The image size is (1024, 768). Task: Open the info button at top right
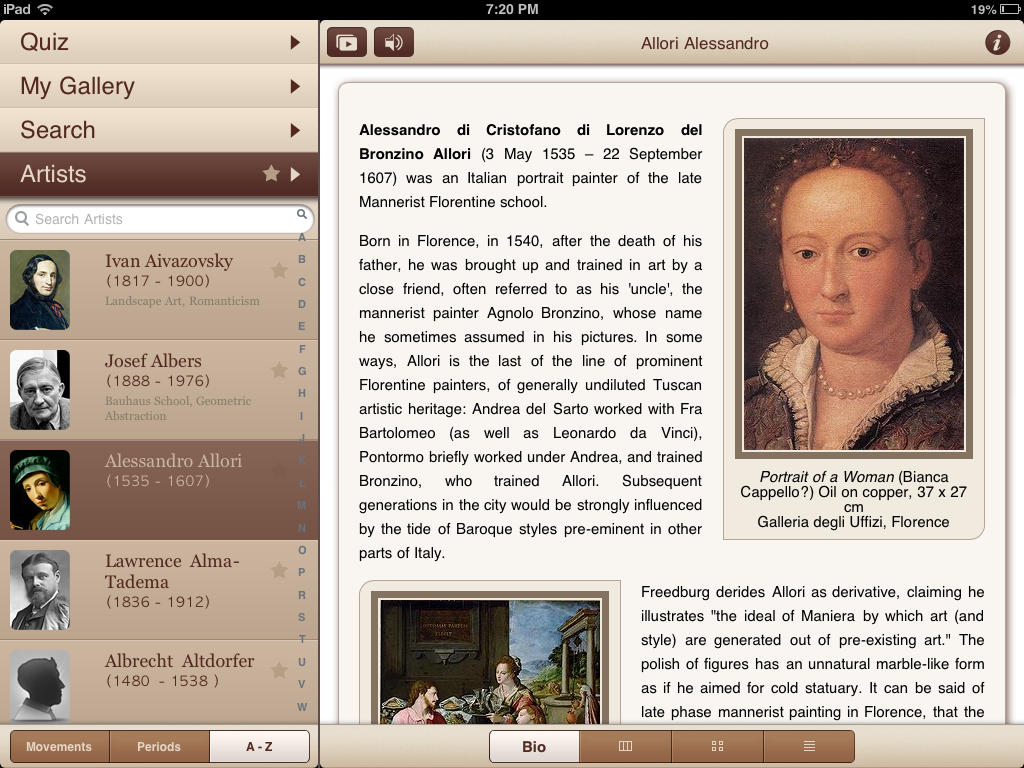tap(996, 43)
